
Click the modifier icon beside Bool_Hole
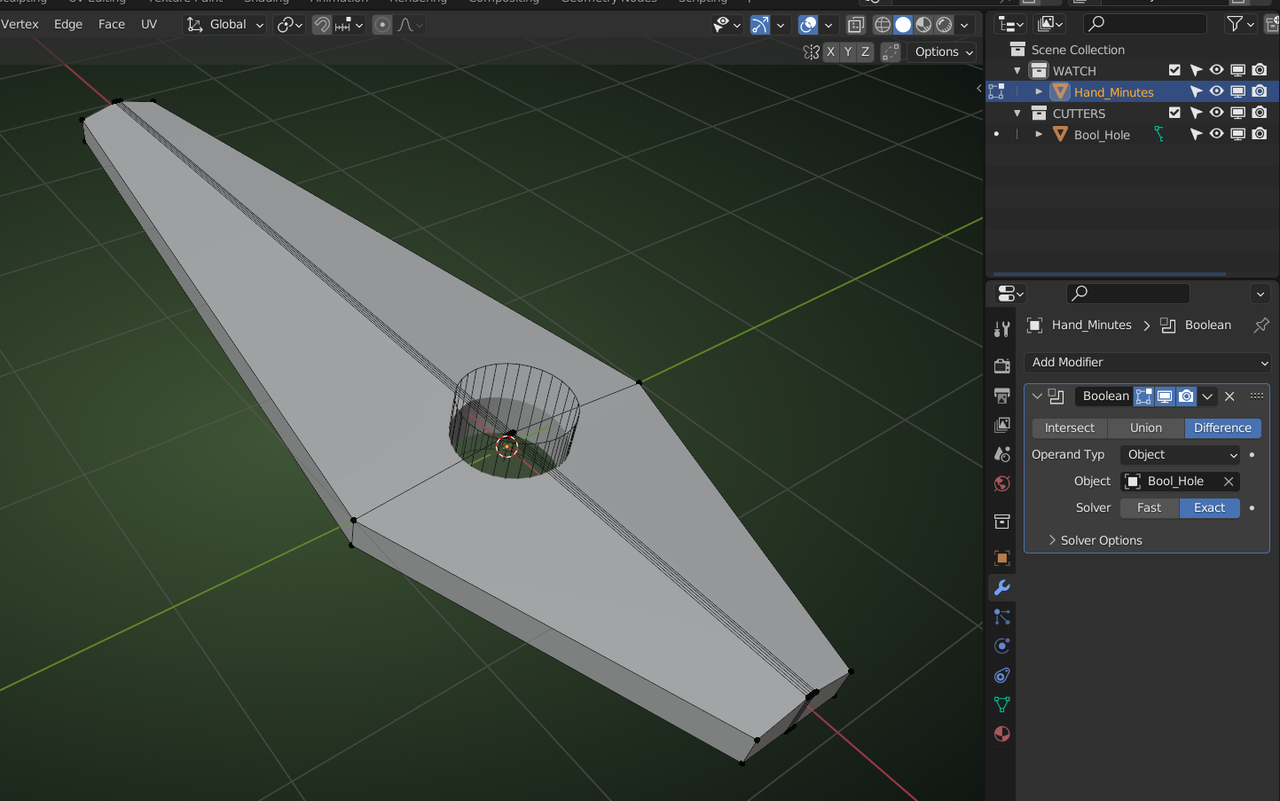point(1159,134)
